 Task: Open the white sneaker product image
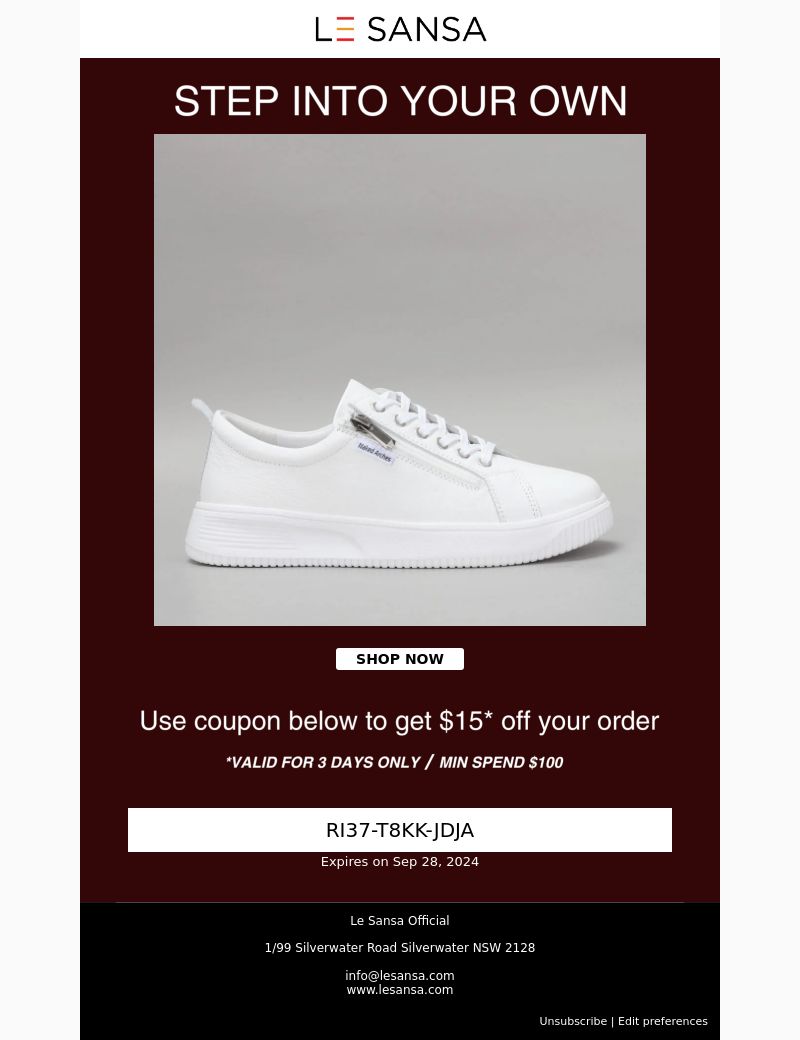[400, 380]
